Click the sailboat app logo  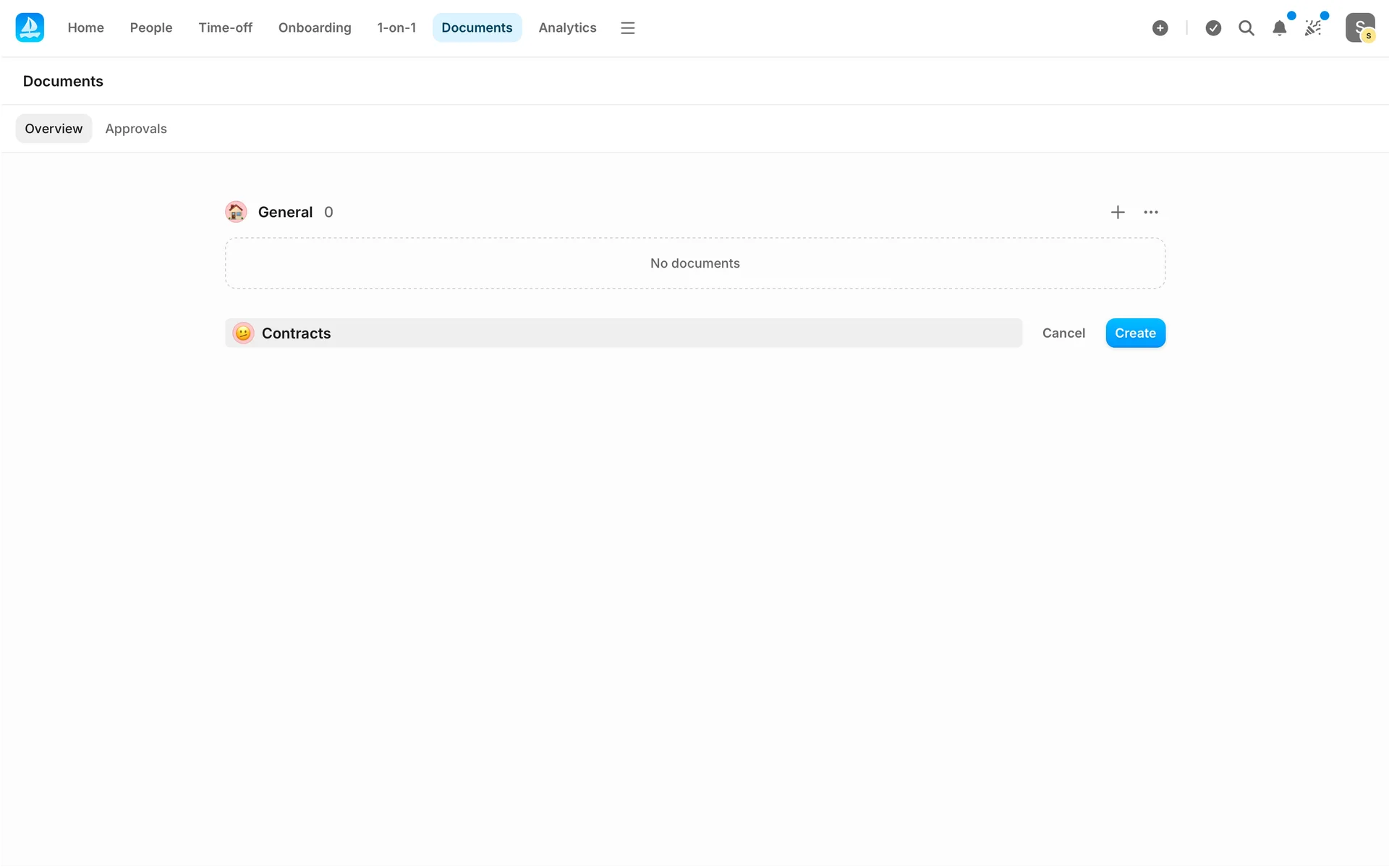pos(30,27)
